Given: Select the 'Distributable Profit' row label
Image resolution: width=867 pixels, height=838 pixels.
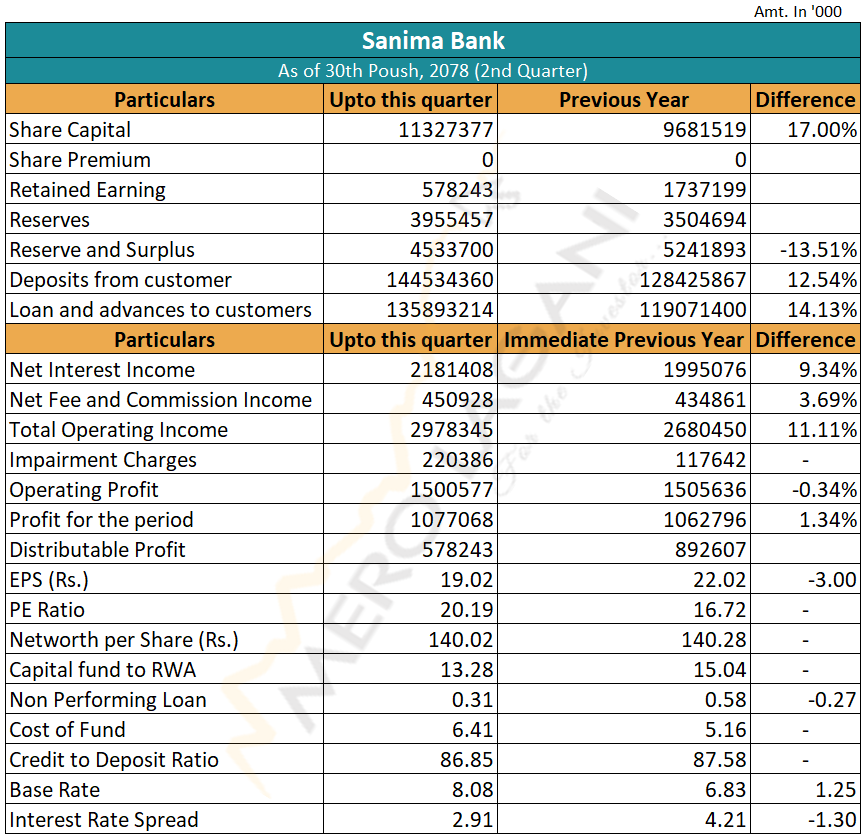Looking at the screenshot, I should point(98,550).
